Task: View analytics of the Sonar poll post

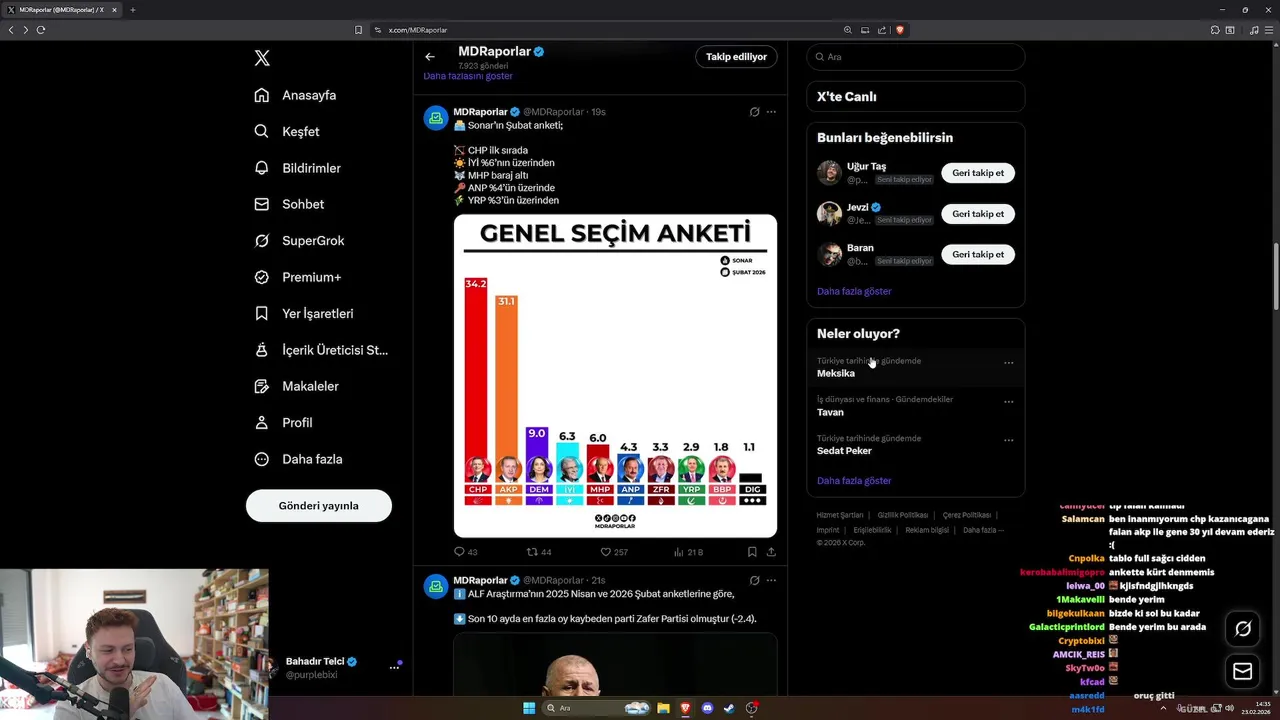Action: [x=689, y=552]
